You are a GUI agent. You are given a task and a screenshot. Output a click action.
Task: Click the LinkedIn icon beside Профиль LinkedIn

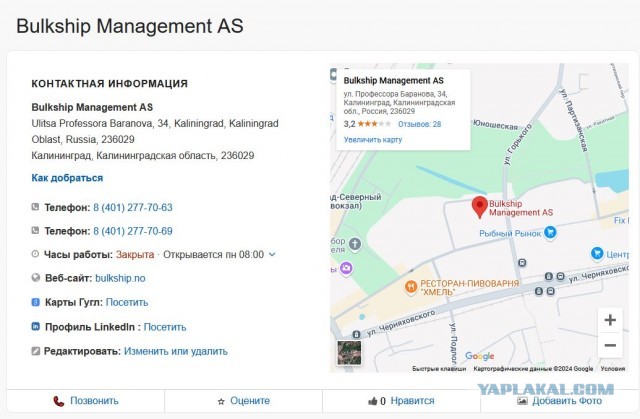tap(36, 326)
